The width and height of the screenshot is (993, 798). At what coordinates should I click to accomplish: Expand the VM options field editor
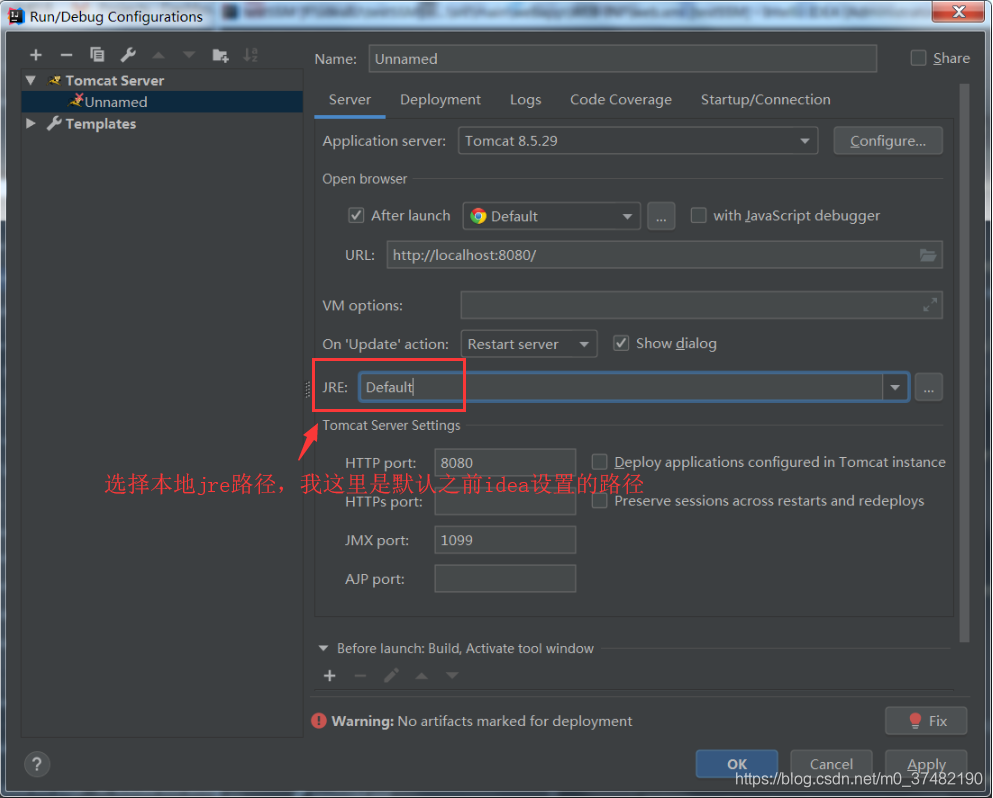coord(930,305)
